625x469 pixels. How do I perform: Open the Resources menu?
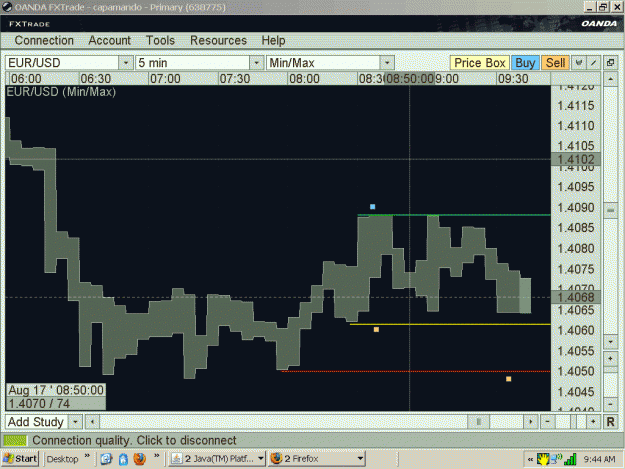point(218,41)
